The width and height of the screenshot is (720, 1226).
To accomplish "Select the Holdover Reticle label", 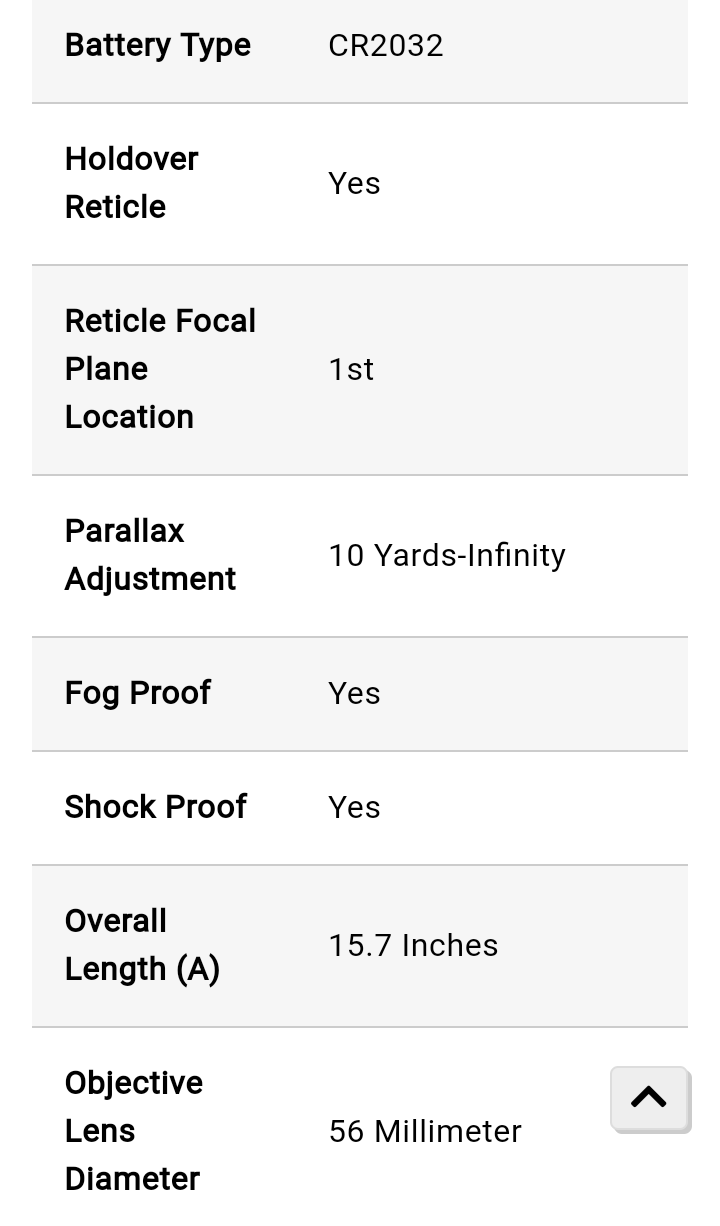I will [132, 183].
